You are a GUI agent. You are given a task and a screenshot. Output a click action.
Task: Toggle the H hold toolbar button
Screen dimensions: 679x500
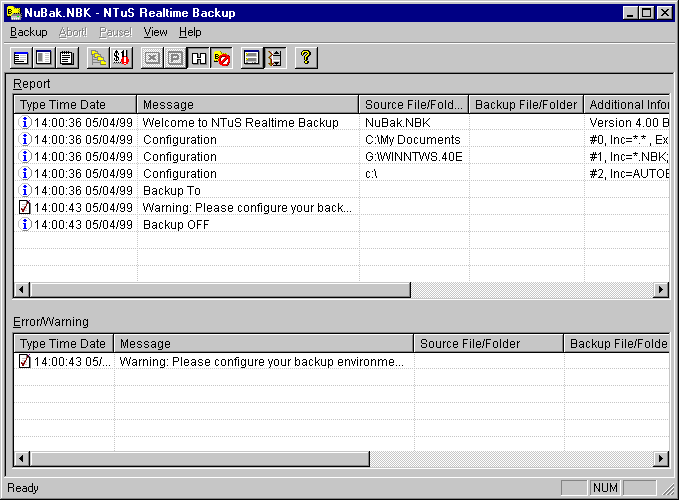(198, 58)
